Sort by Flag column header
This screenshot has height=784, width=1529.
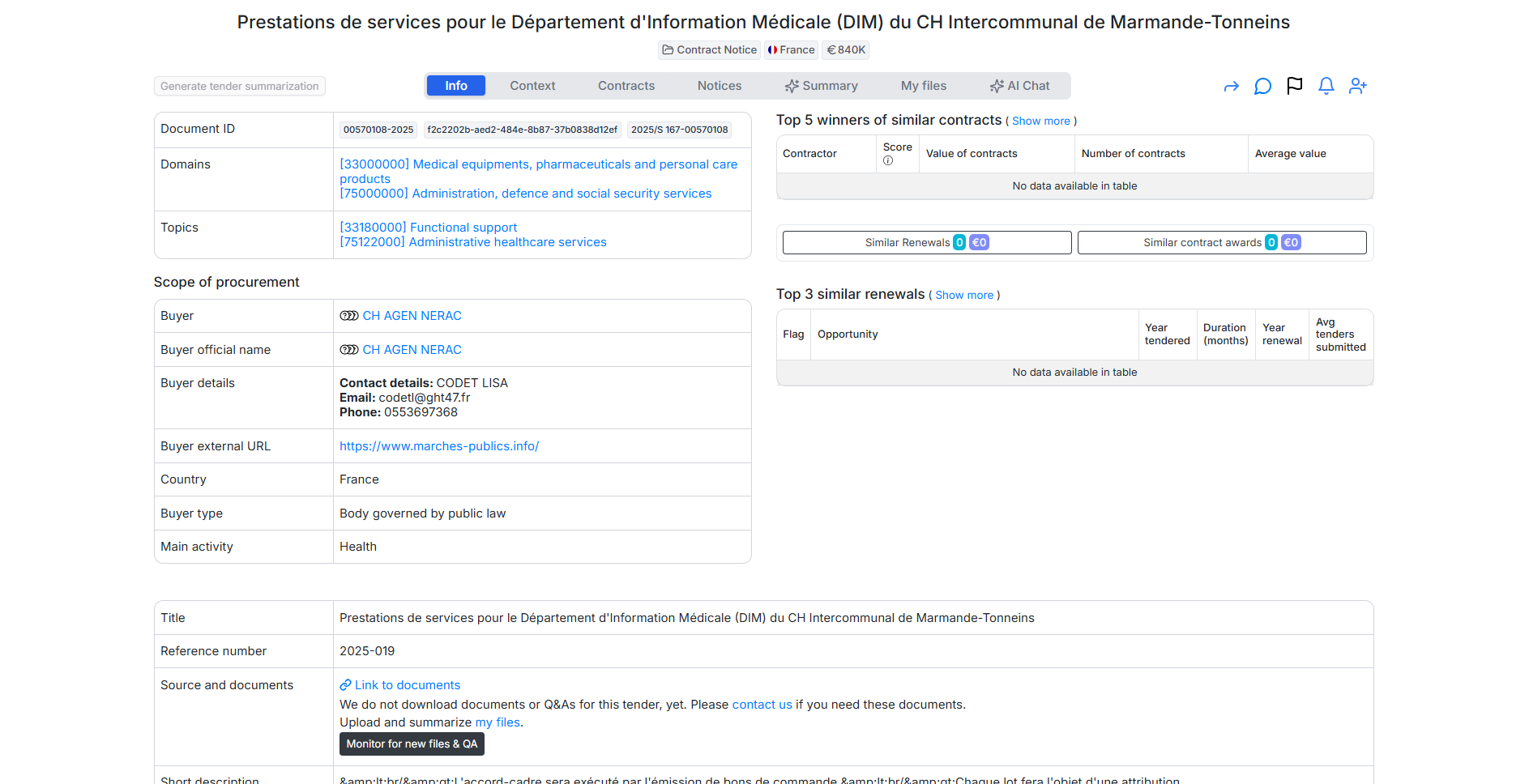point(793,334)
